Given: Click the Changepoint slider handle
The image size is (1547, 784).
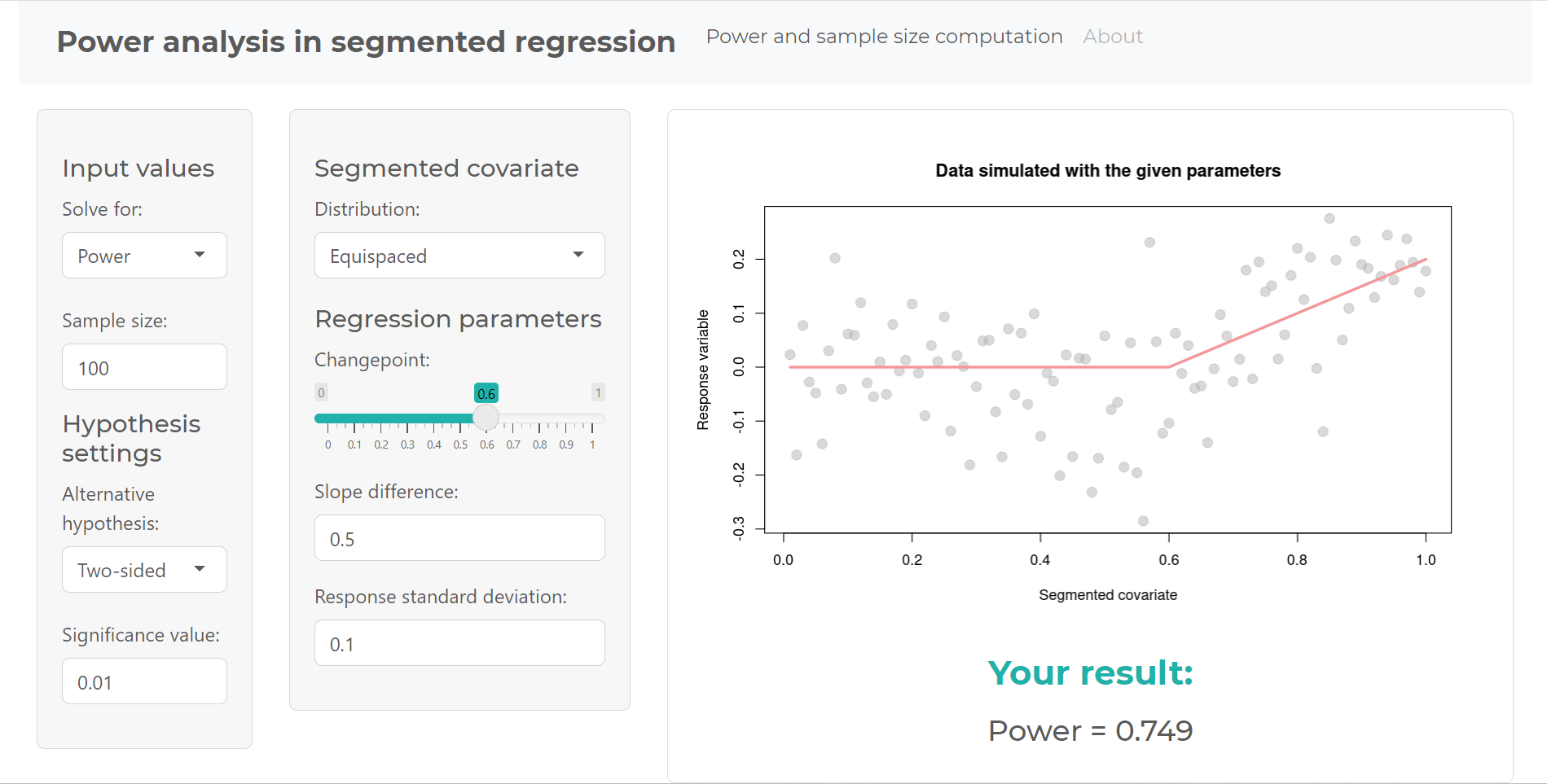Looking at the screenshot, I should pos(486,418).
